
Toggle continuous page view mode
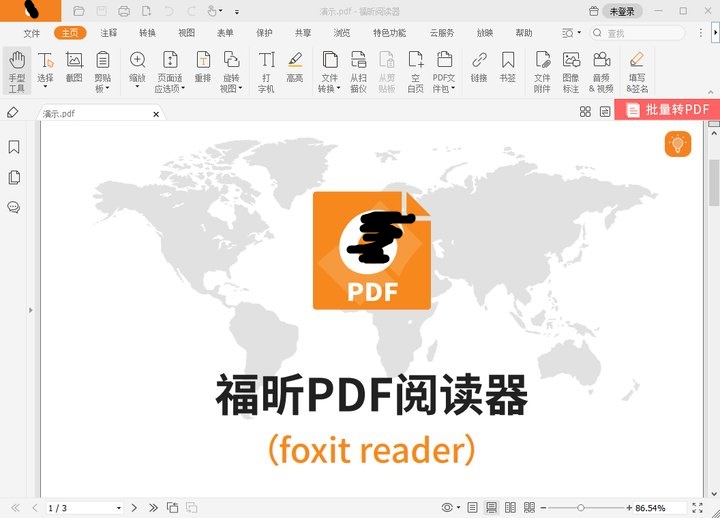[491, 507]
